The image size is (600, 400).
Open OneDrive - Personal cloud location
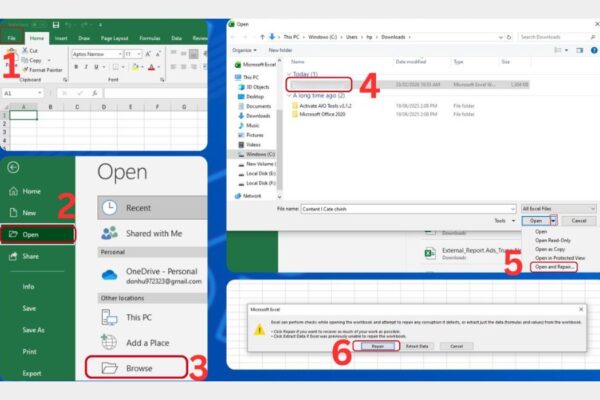[x=109, y=273]
